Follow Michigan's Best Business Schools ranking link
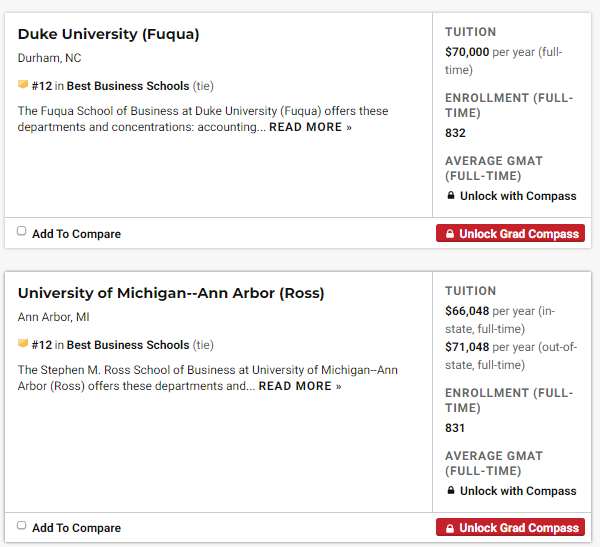 click(x=128, y=345)
